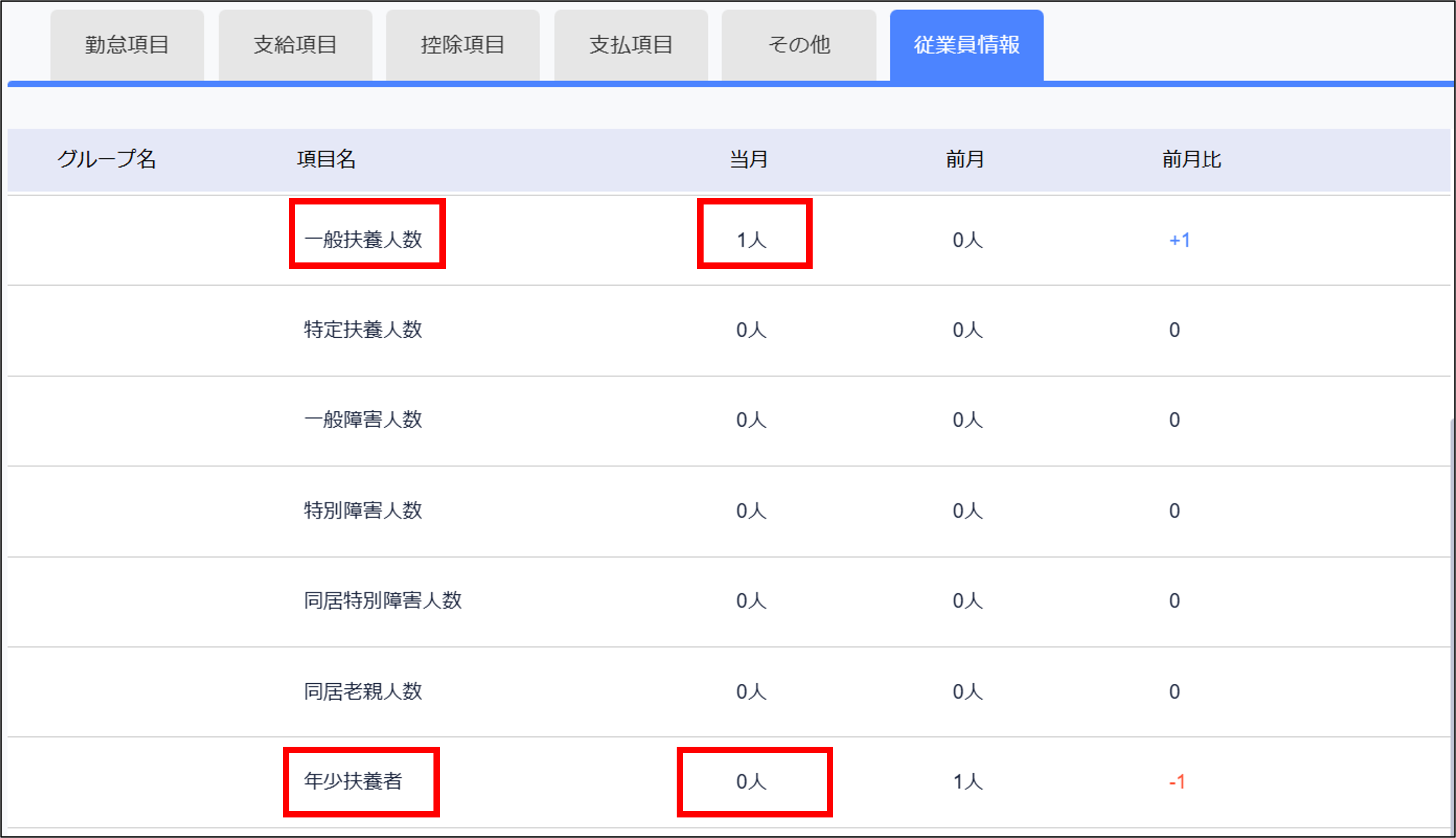Image resolution: width=1456 pixels, height=838 pixels.
Task: Click the 特定扶養人数 row label
Action: pyautogui.click(x=363, y=330)
